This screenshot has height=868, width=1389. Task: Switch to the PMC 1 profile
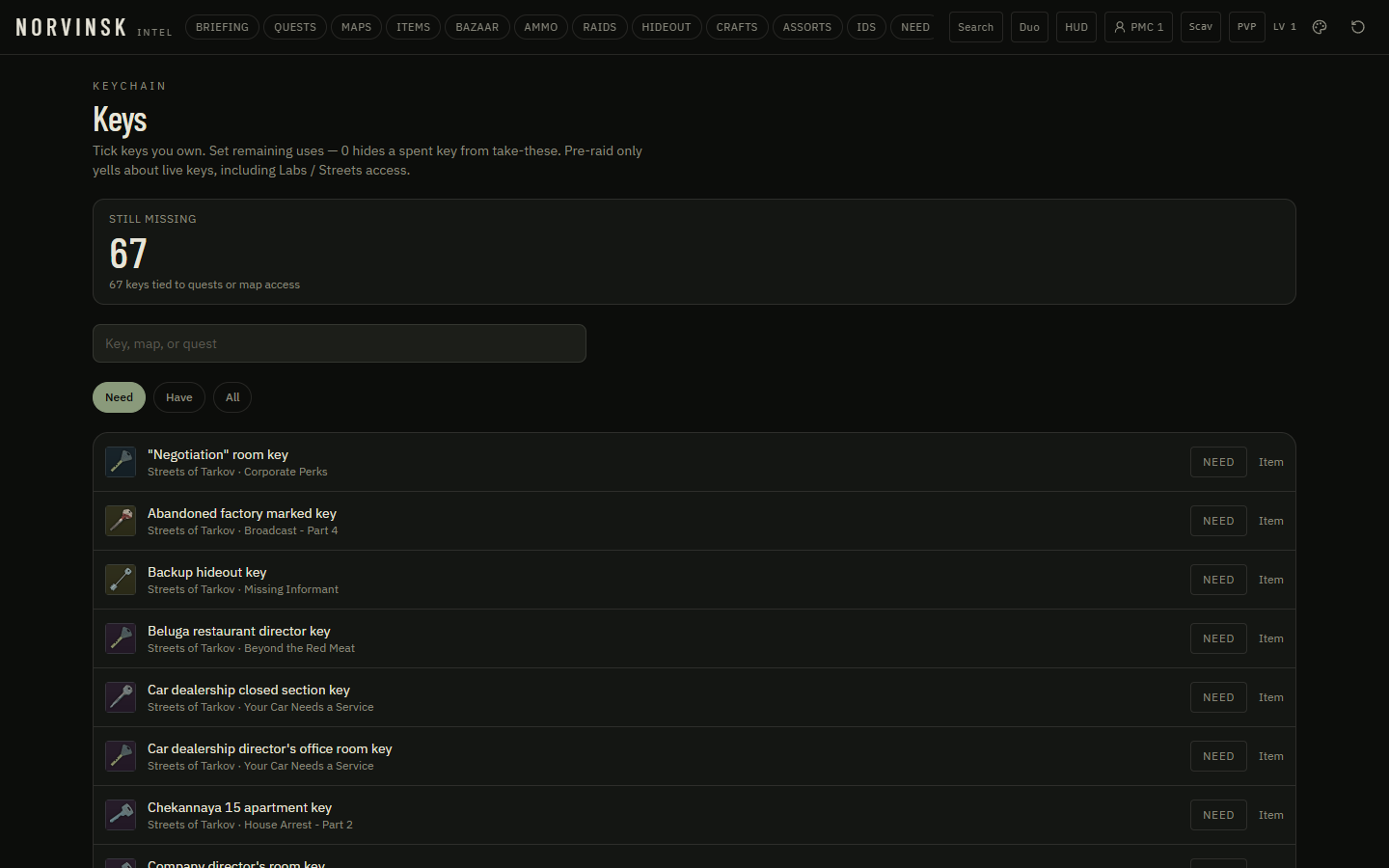[1138, 27]
